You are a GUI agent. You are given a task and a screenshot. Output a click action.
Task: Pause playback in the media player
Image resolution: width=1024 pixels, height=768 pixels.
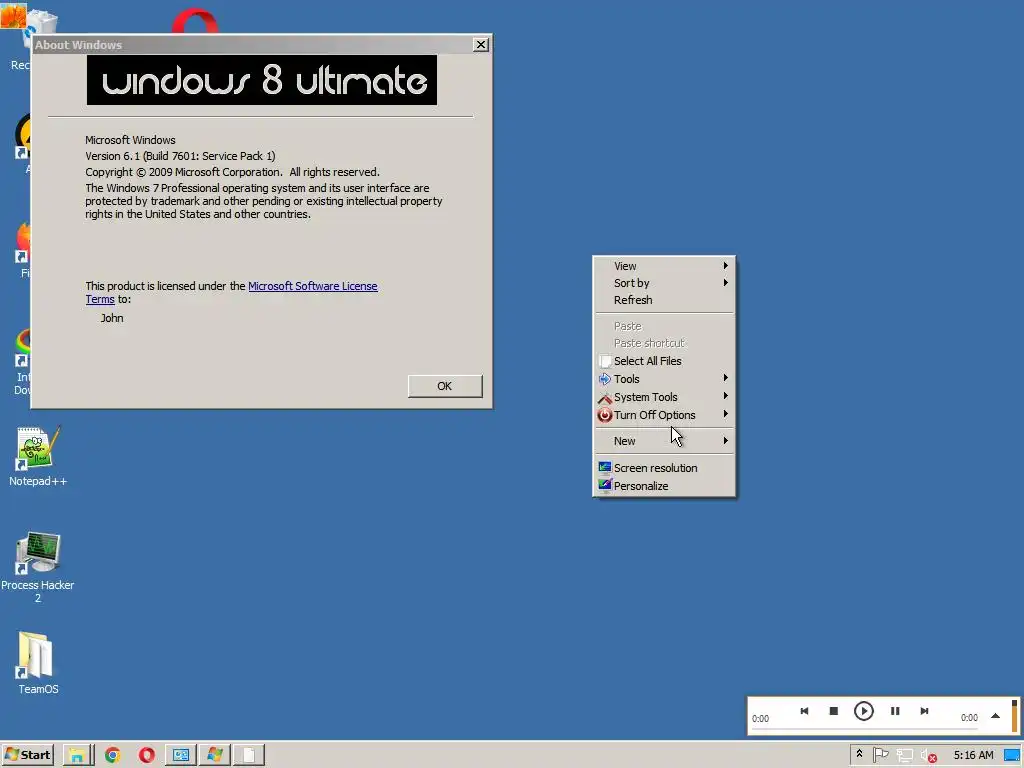coord(895,711)
